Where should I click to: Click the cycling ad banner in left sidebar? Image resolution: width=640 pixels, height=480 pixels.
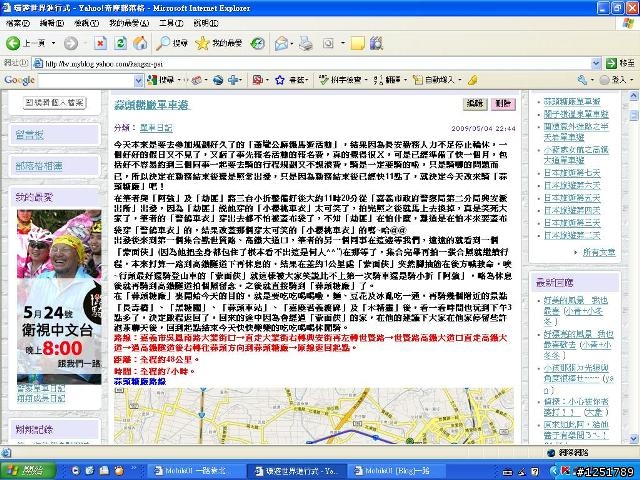coord(59,297)
